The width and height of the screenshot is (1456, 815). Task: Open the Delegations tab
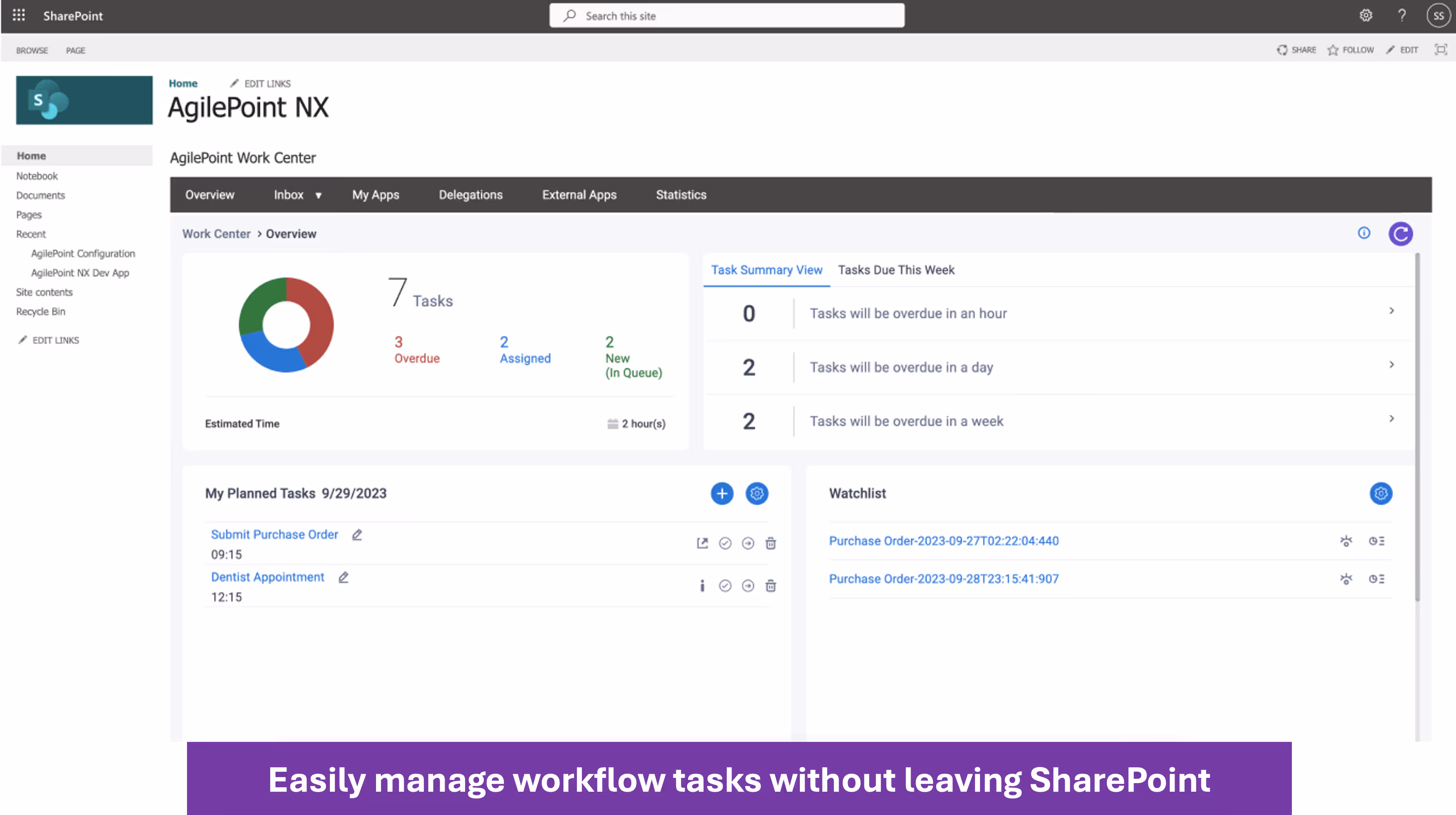pyautogui.click(x=470, y=194)
